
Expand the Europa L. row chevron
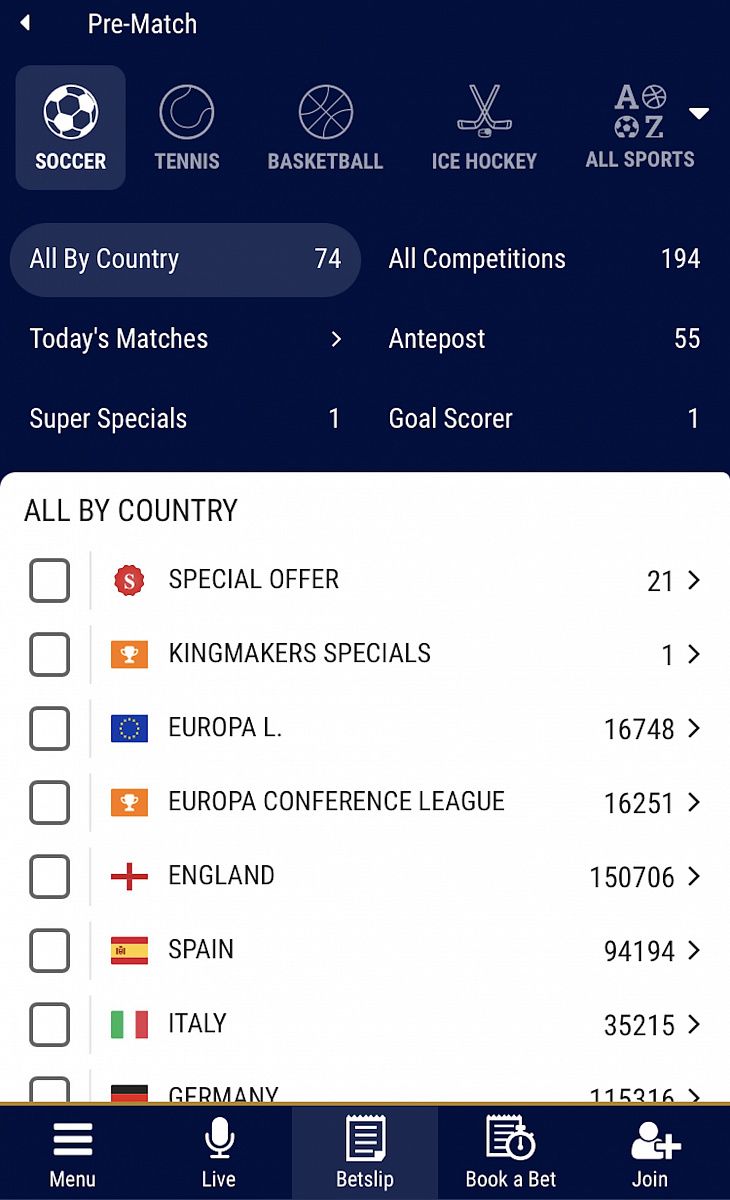pos(694,729)
